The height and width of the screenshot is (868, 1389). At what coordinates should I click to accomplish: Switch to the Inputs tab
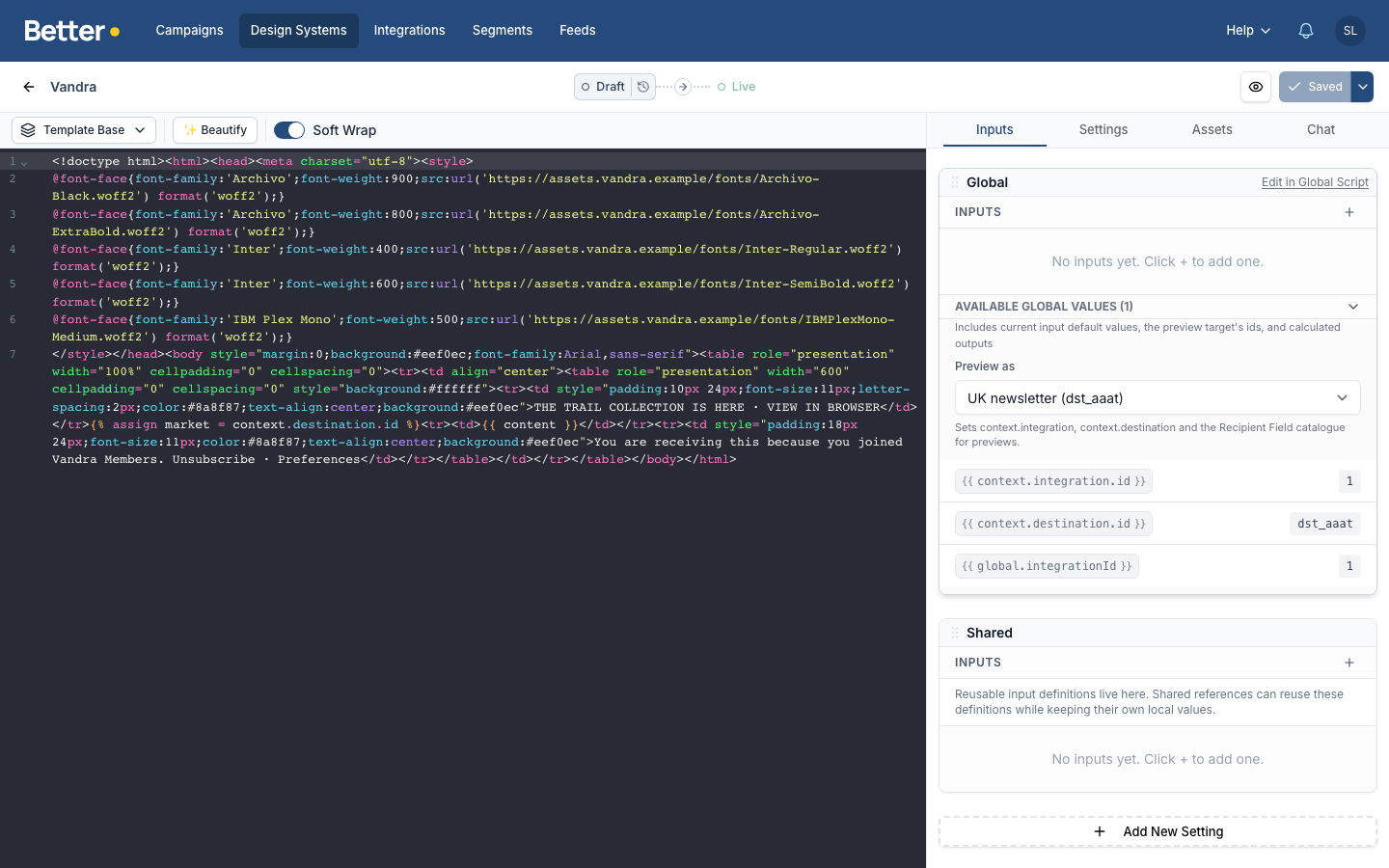click(x=994, y=130)
